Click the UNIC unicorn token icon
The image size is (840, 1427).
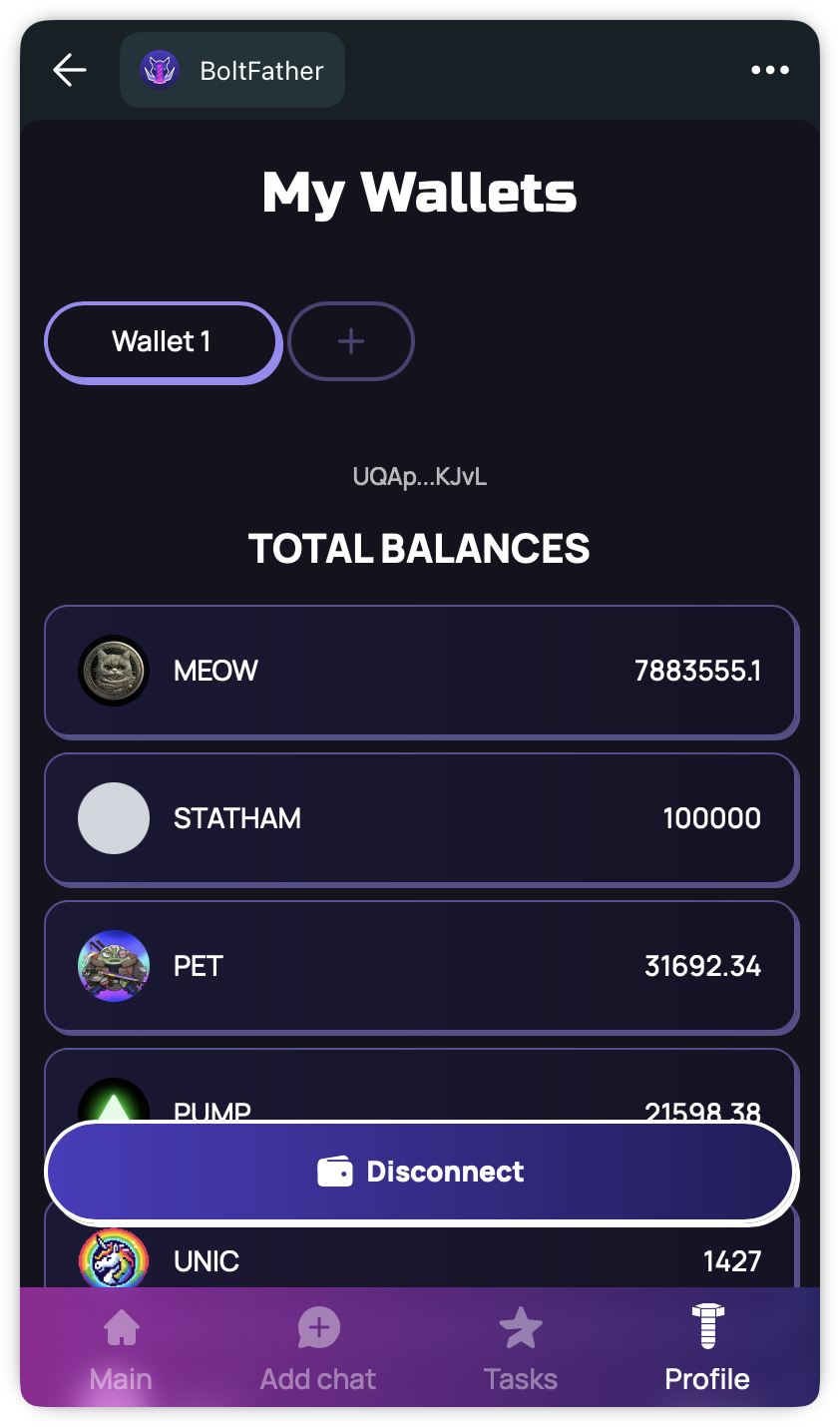(x=114, y=1259)
